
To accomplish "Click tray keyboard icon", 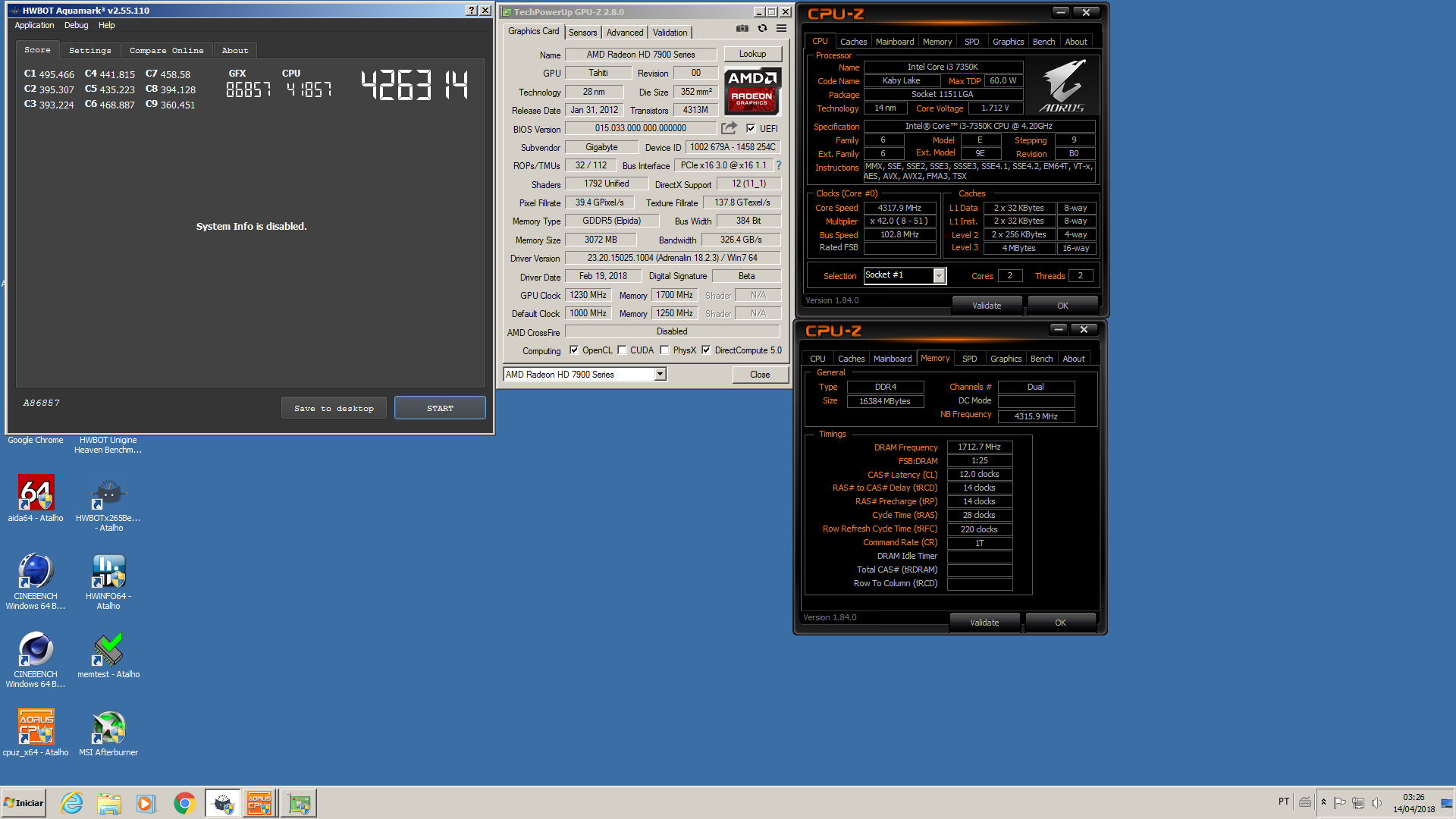I will coord(1305,802).
